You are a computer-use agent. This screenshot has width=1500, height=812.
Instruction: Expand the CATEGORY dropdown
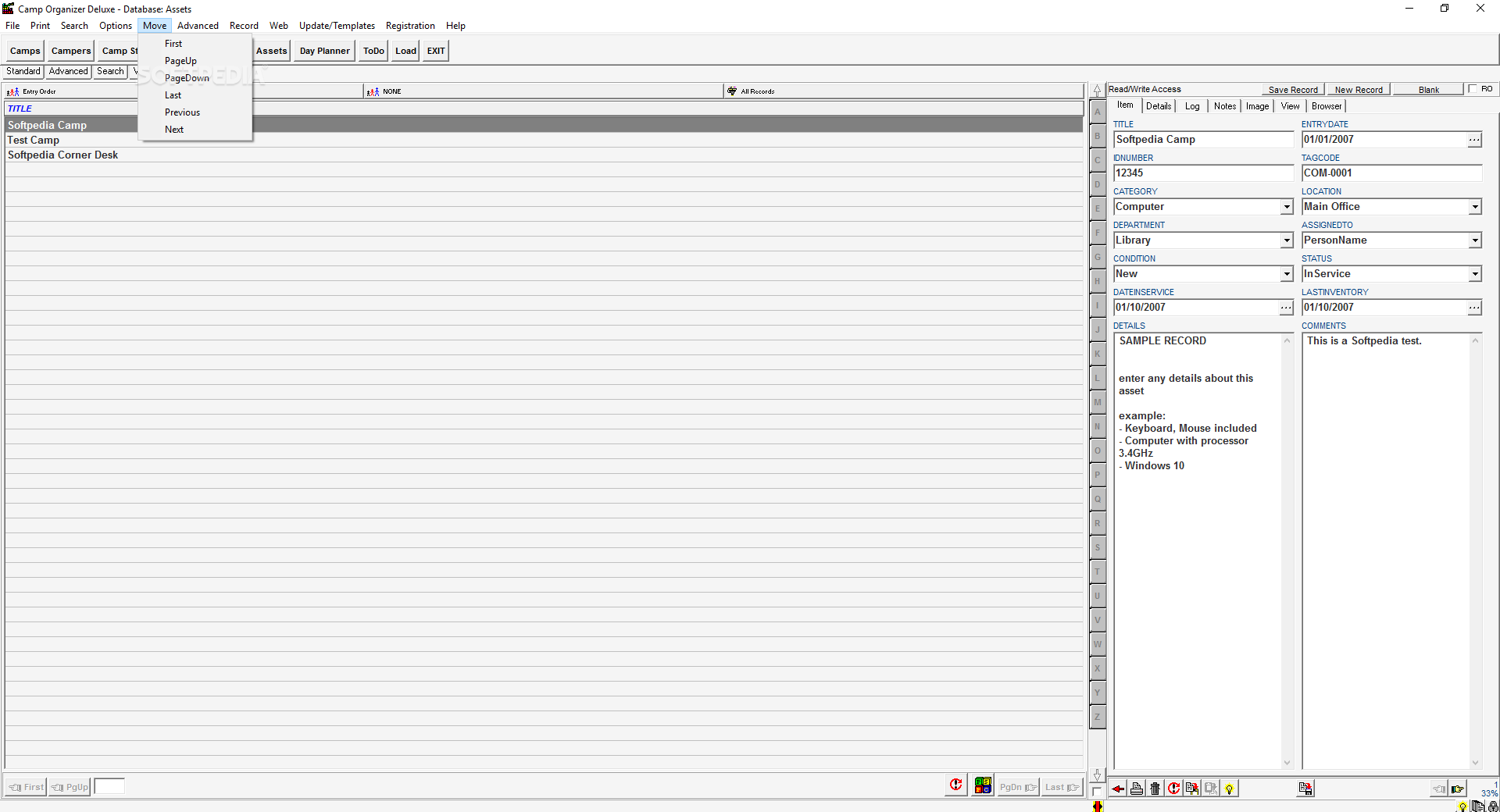1287,207
